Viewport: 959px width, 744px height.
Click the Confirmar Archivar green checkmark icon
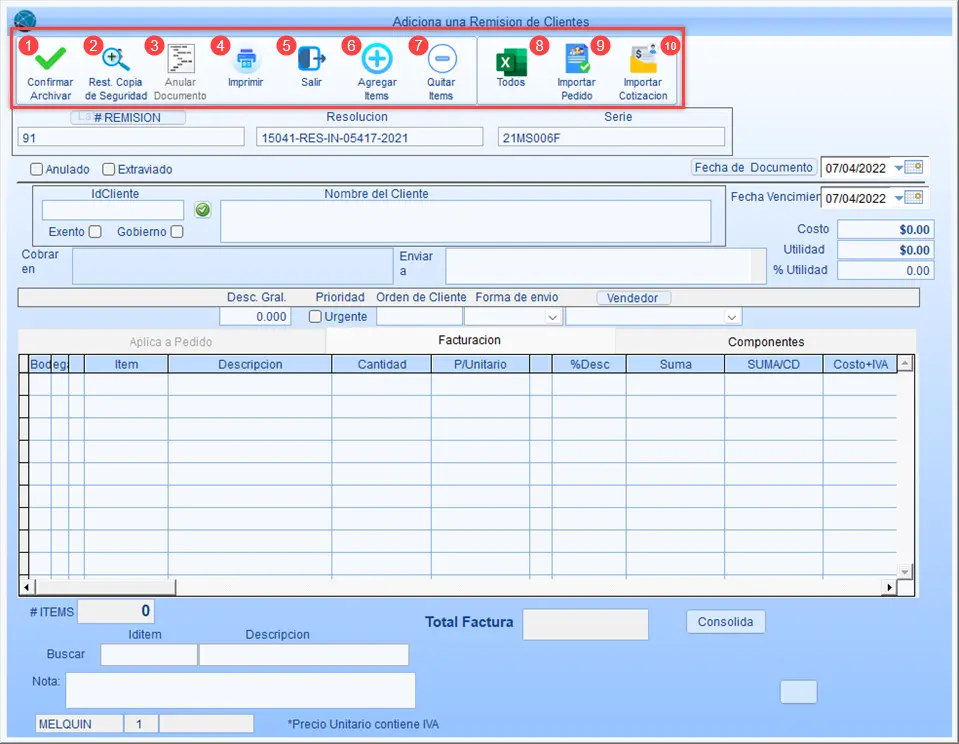[x=50, y=59]
